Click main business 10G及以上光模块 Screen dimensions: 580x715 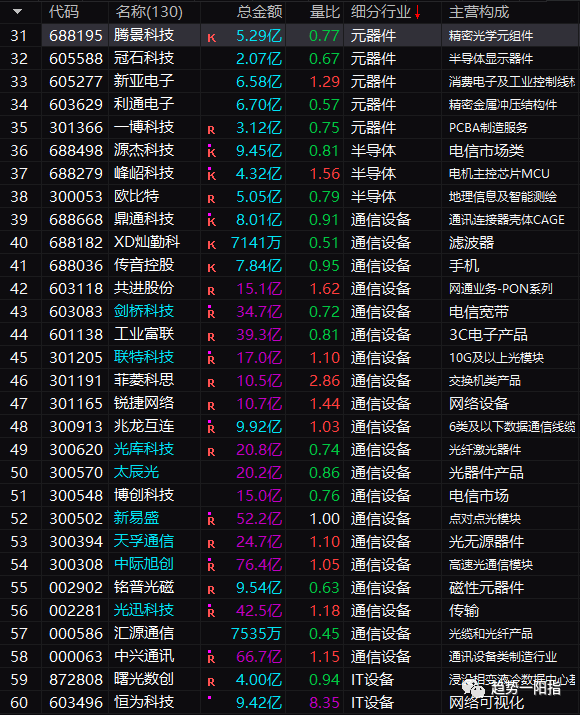tap(496, 358)
